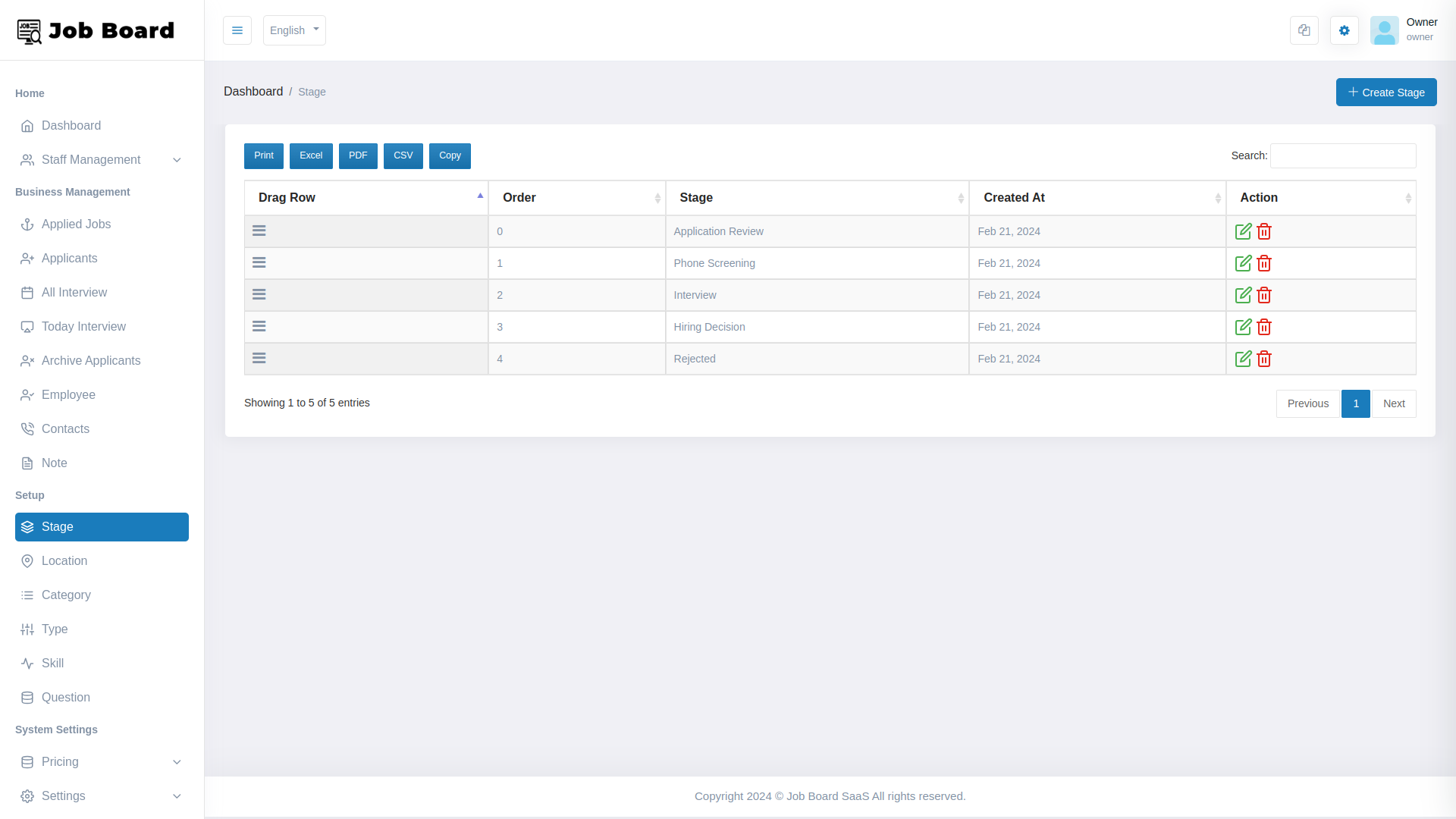Click edit icon for Application Review stage

point(1243,231)
